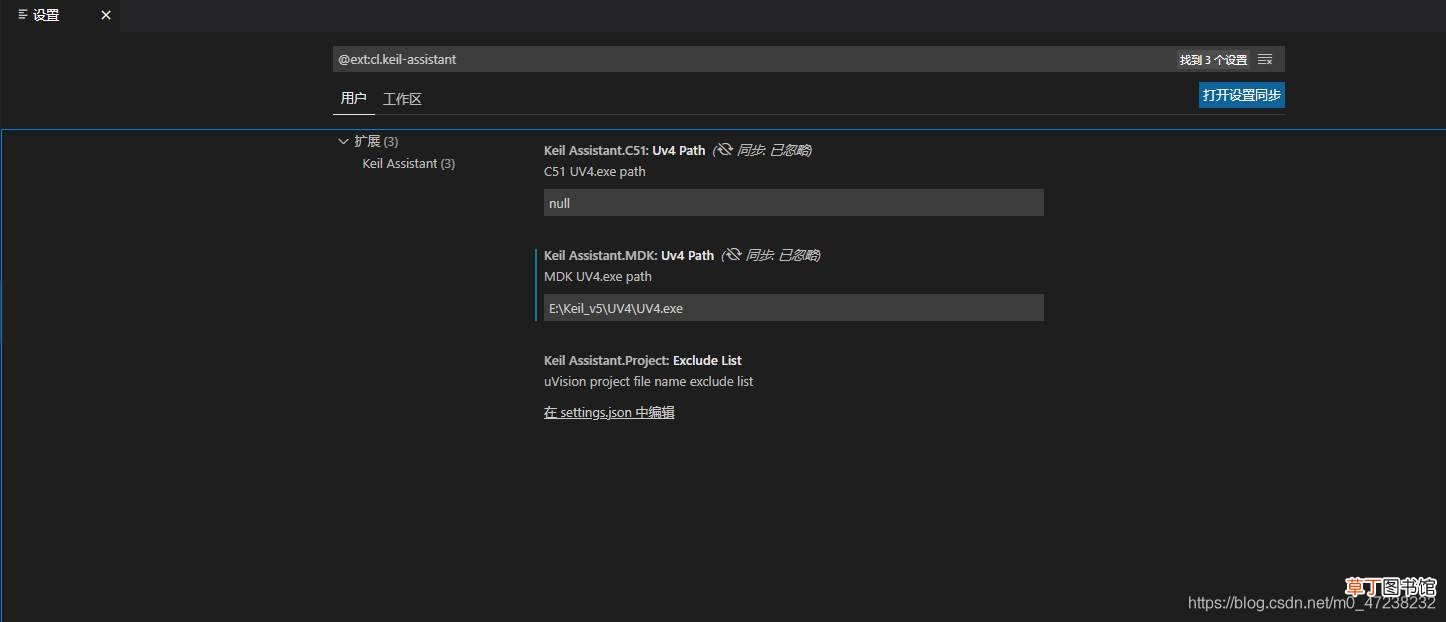Image resolution: width=1446 pixels, height=622 pixels.
Task: Switch to the 工作区 settings tab
Action: [x=402, y=99]
